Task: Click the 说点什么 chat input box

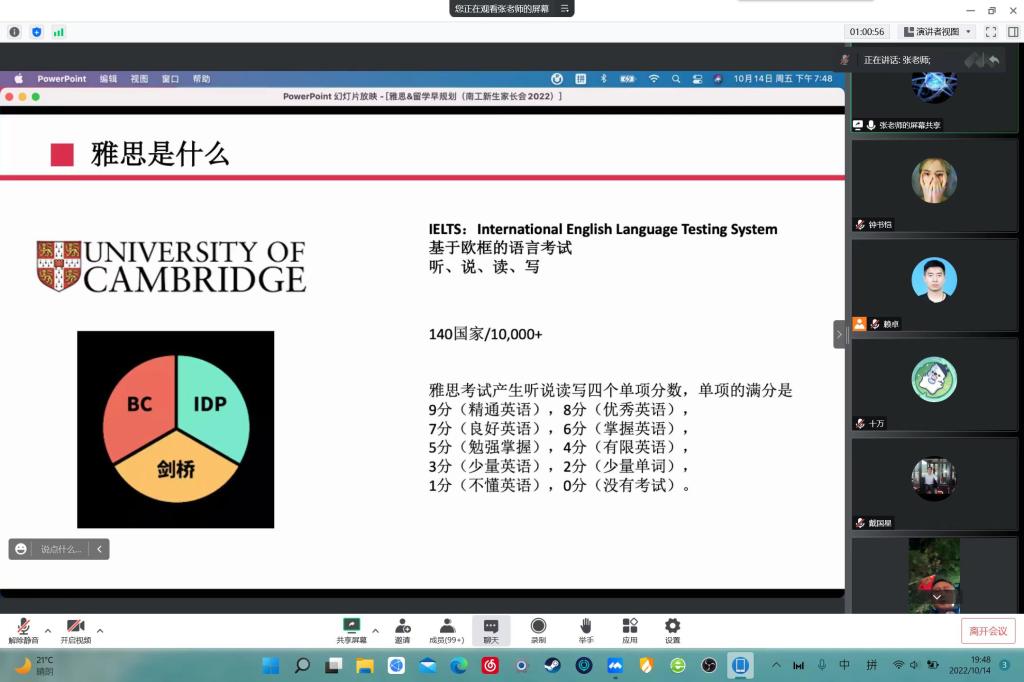Action: [60, 549]
